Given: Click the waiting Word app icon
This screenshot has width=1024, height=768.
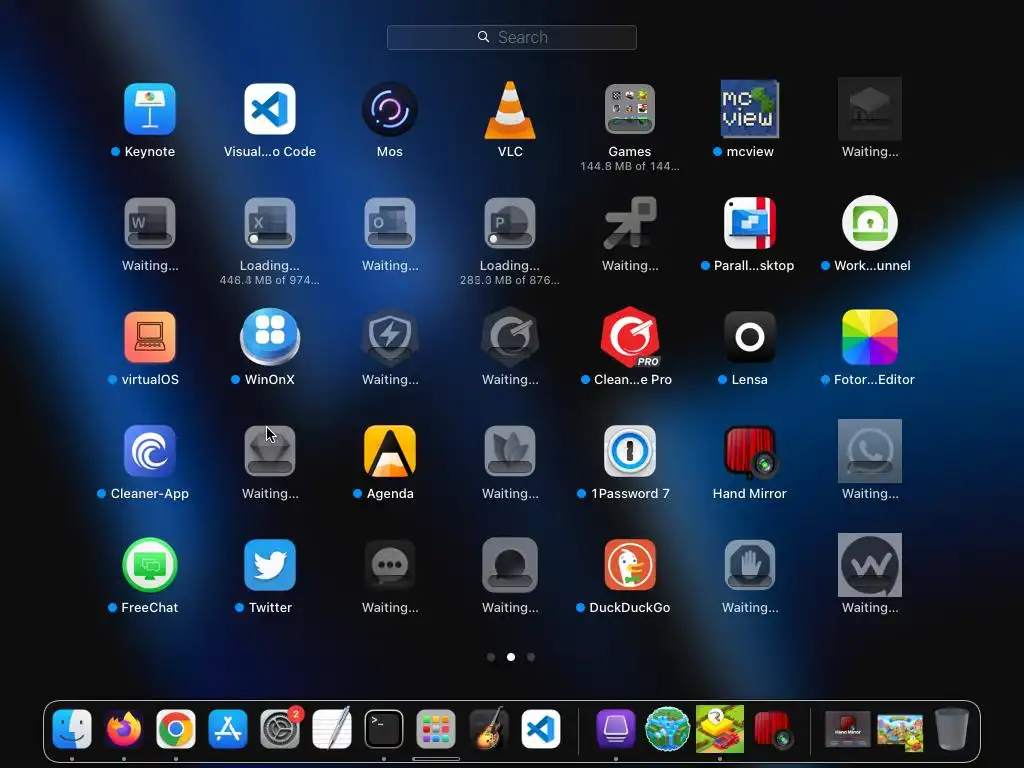Looking at the screenshot, I should click(150, 223).
